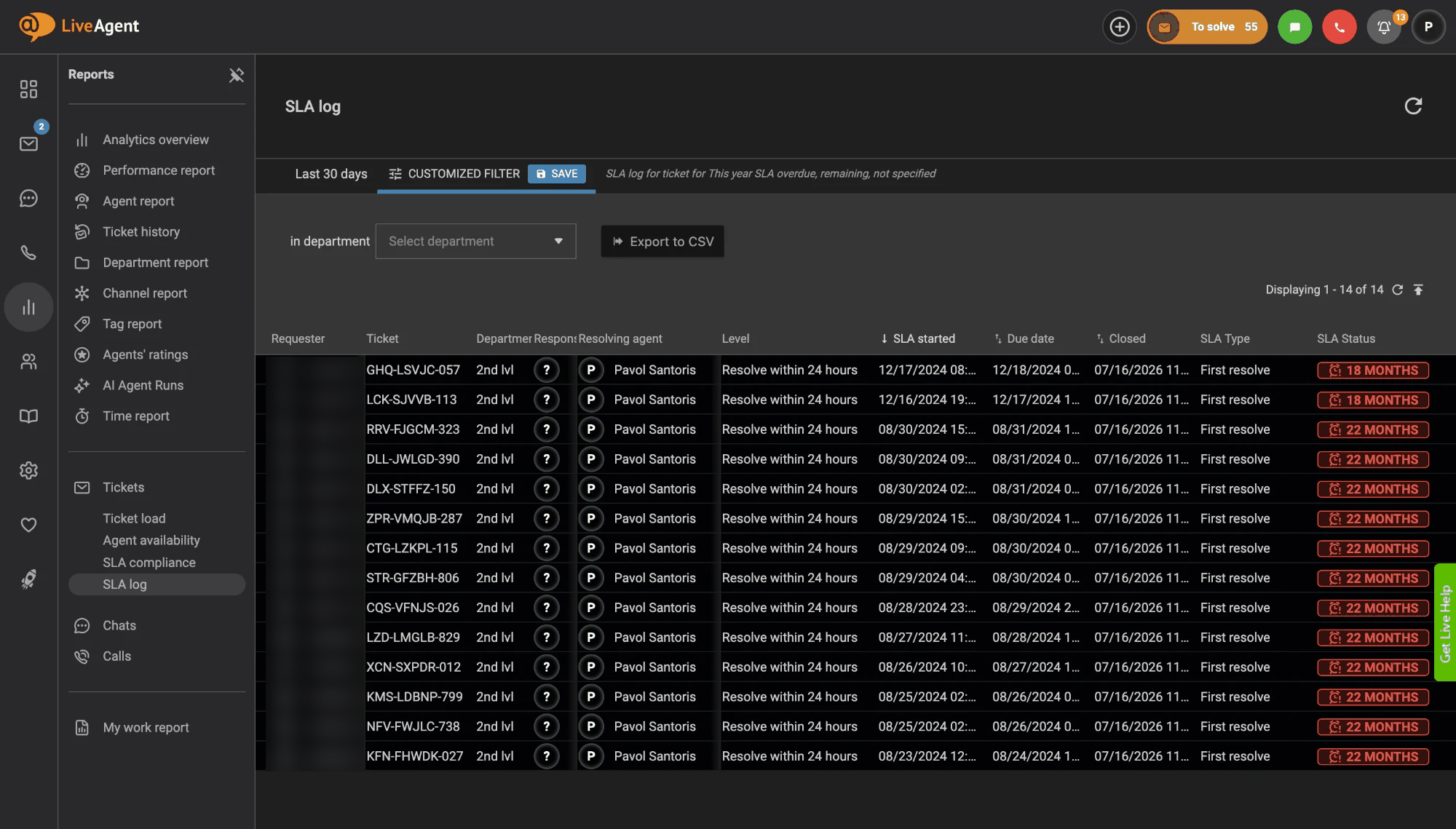The image size is (1456, 829).
Task: Open the Get Live Help side tab
Action: point(1445,622)
